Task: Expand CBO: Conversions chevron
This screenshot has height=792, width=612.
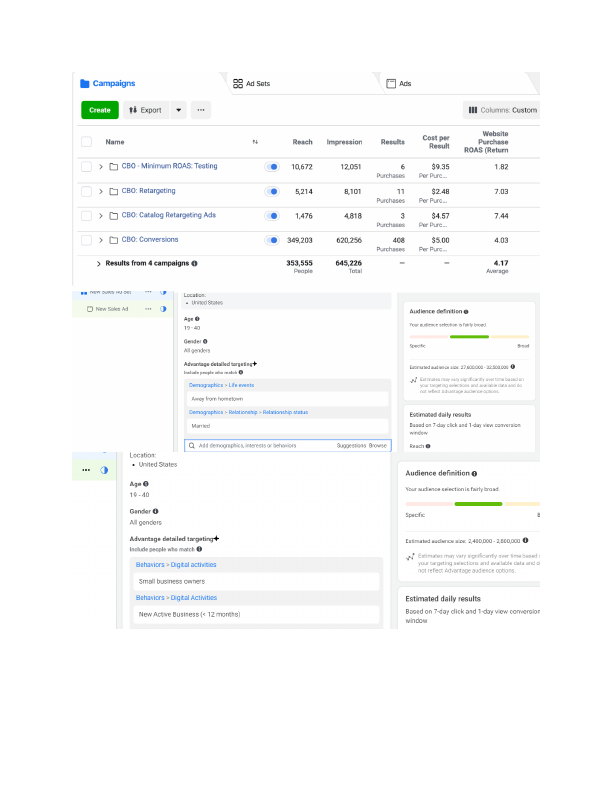Action: coord(100,240)
